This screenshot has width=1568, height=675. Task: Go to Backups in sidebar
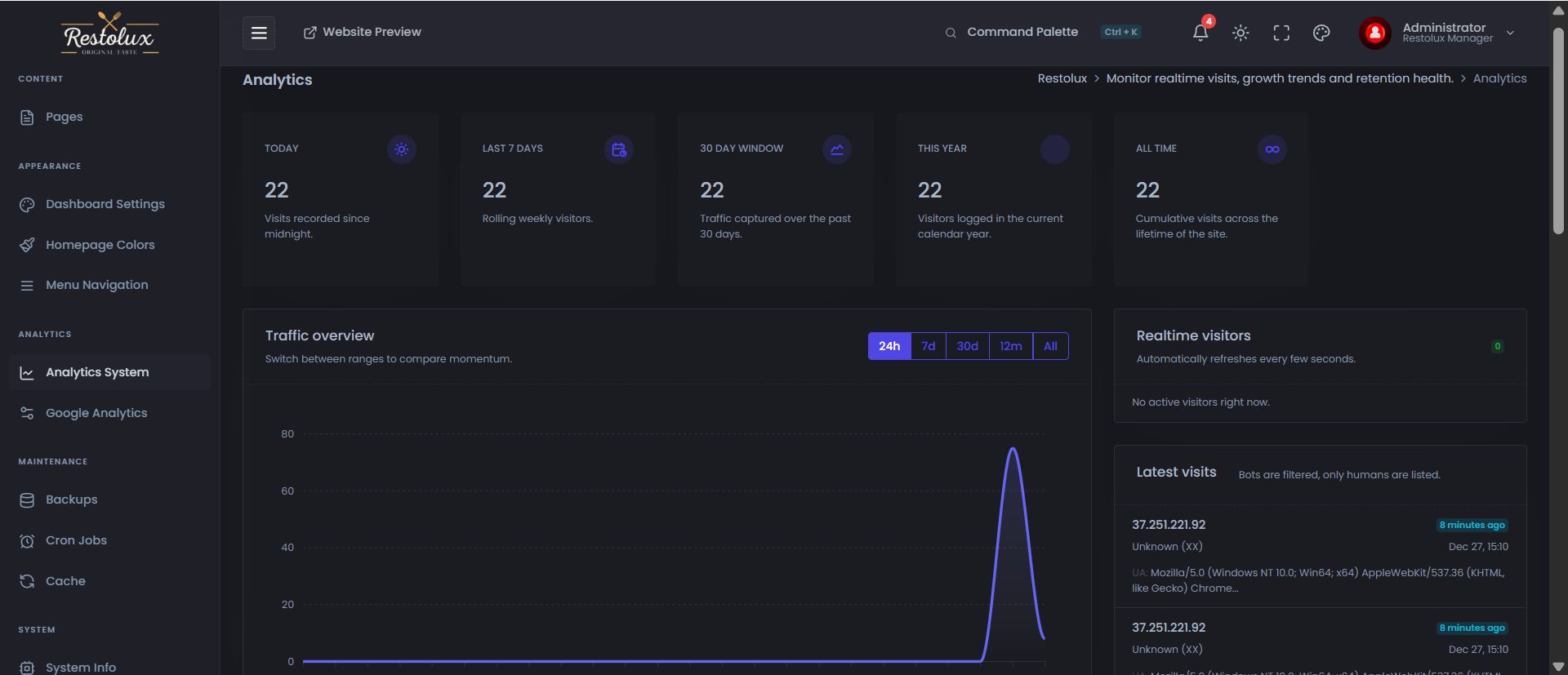point(71,500)
